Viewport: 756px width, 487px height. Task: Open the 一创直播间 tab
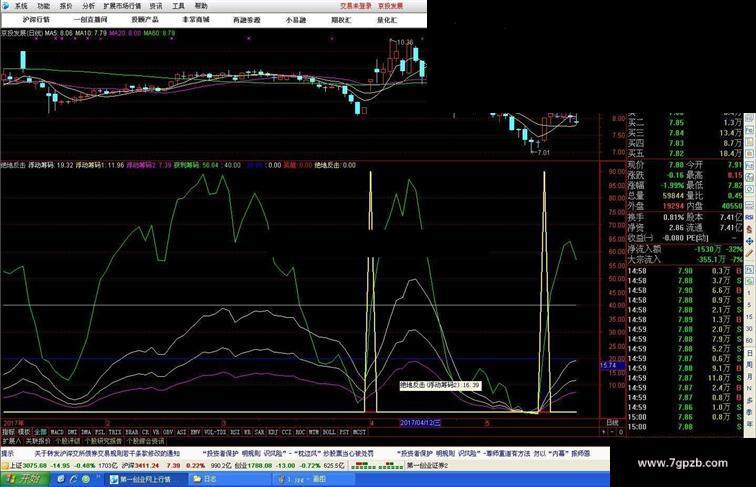click(90, 20)
